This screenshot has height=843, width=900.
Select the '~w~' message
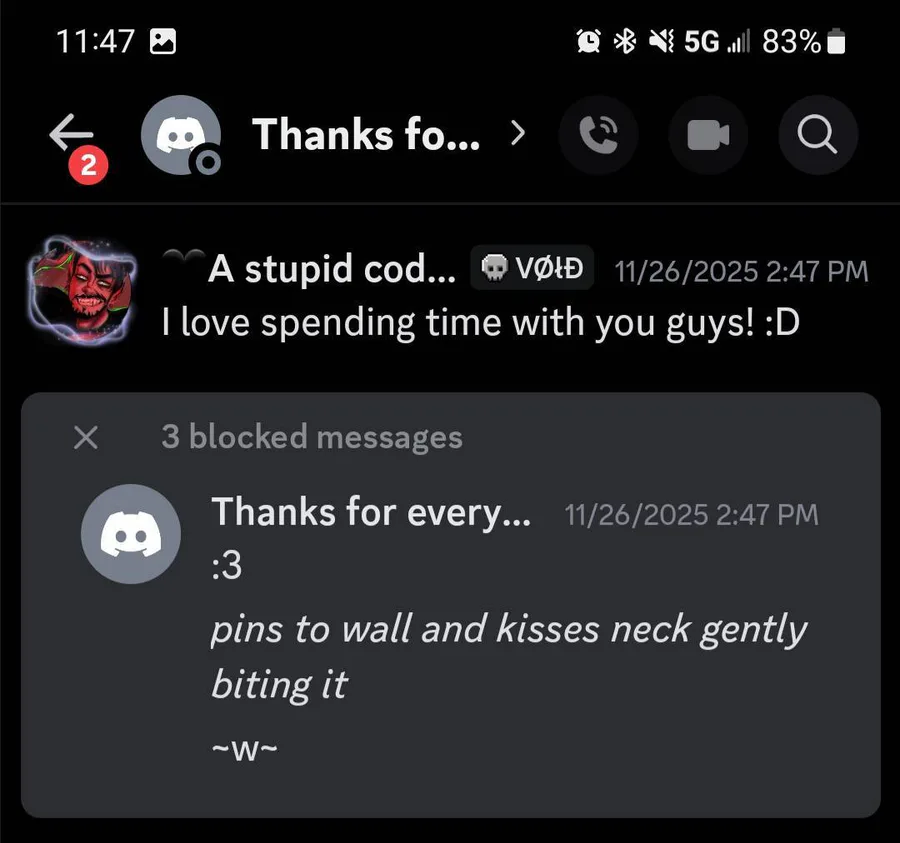pyautogui.click(x=245, y=748)
